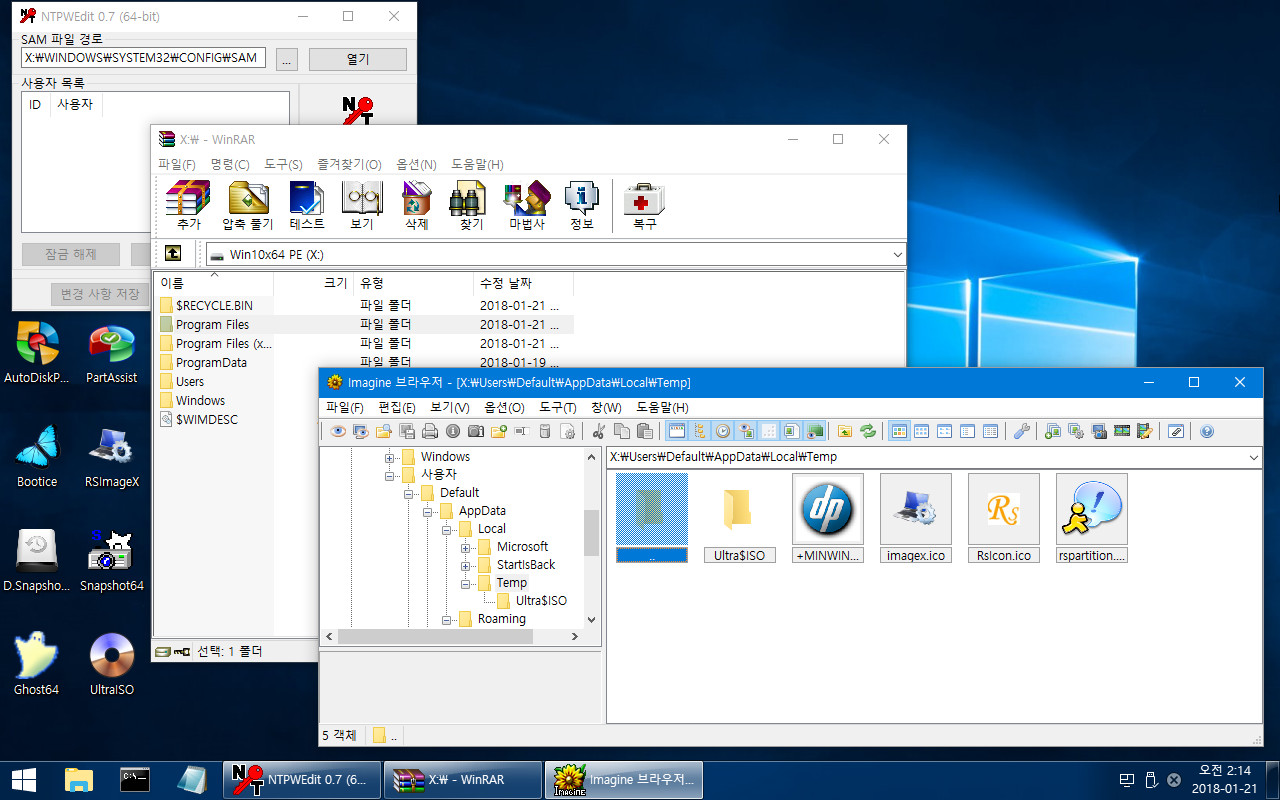Go up one folder level in WinRAR
The image size is (1280, 800).
(x=173, y=254)
